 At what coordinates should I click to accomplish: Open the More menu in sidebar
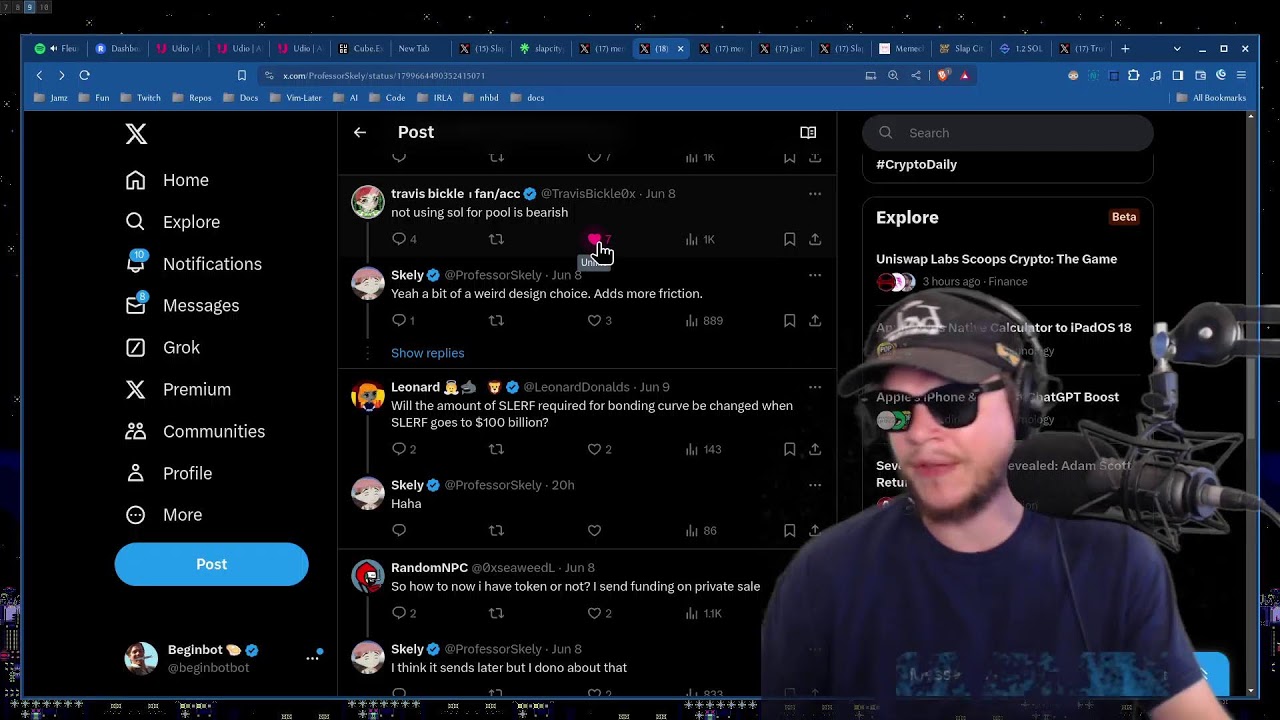click(x=163, y=514)
